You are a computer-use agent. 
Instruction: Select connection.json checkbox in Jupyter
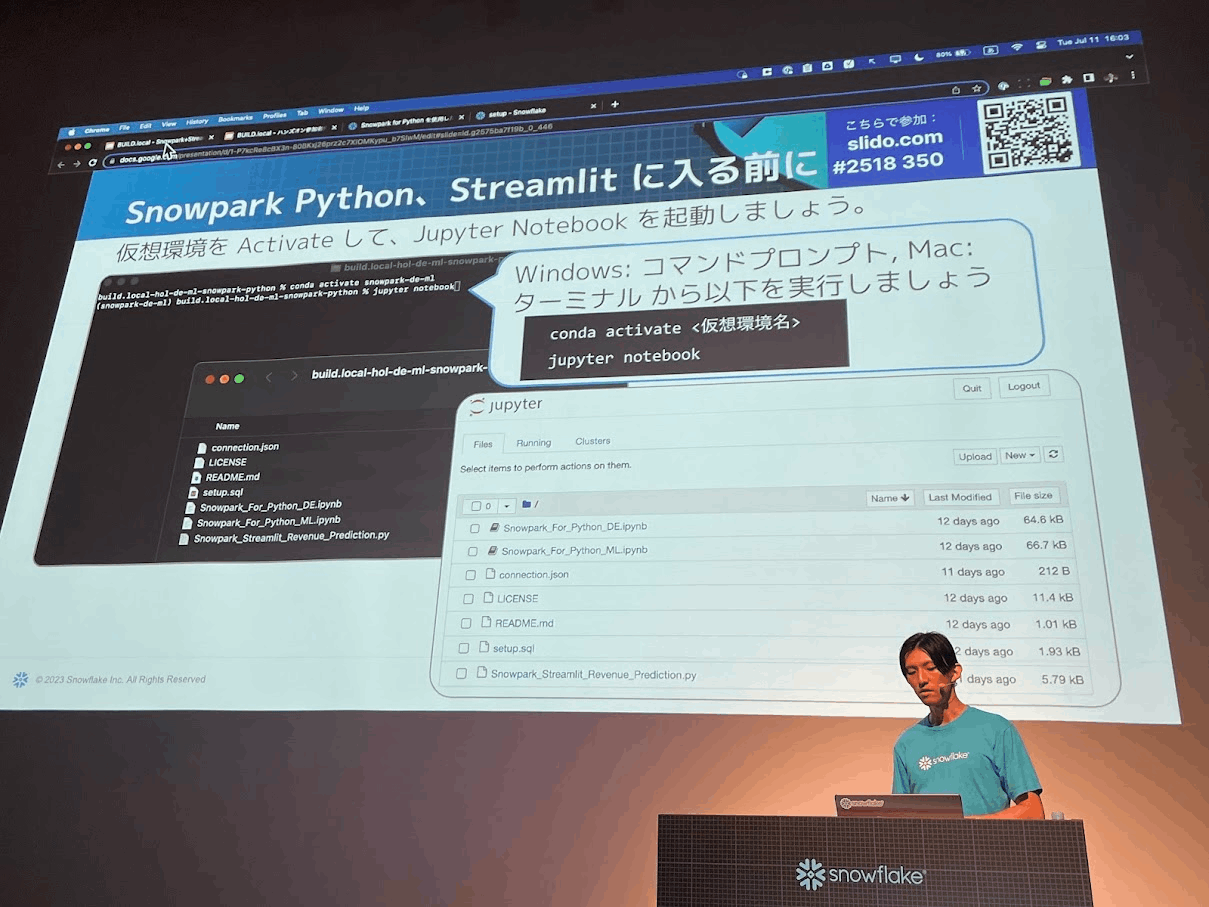point(470,575)
